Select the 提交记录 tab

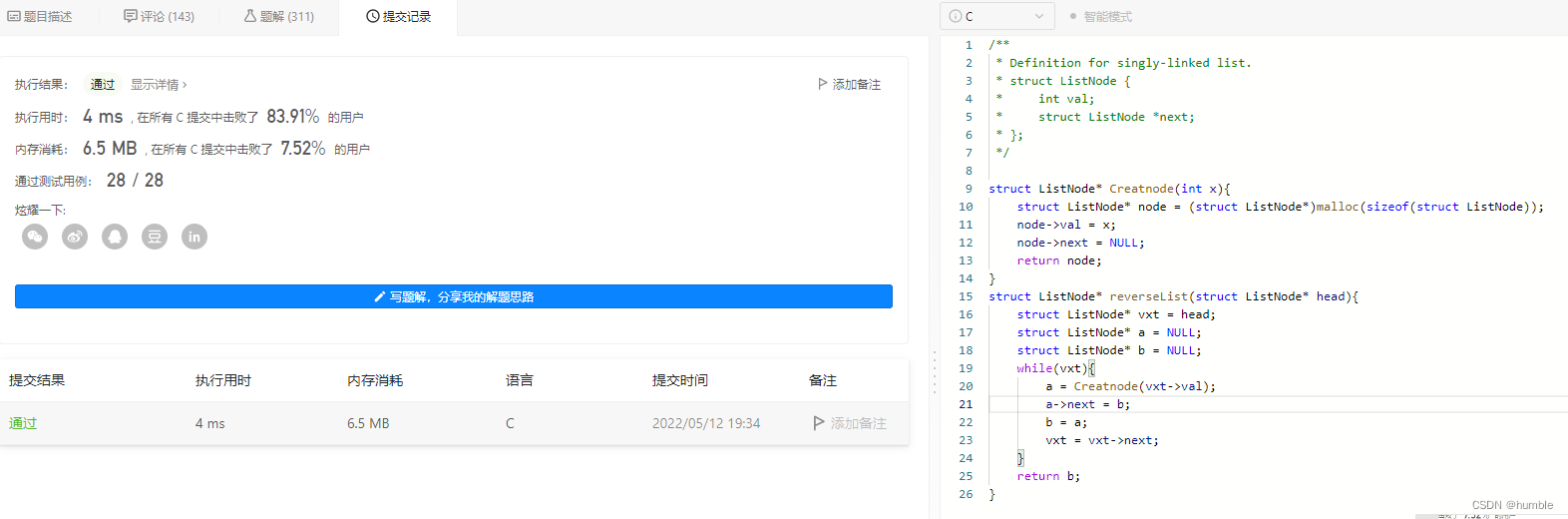pyautogui.click(x=398, y=17)
